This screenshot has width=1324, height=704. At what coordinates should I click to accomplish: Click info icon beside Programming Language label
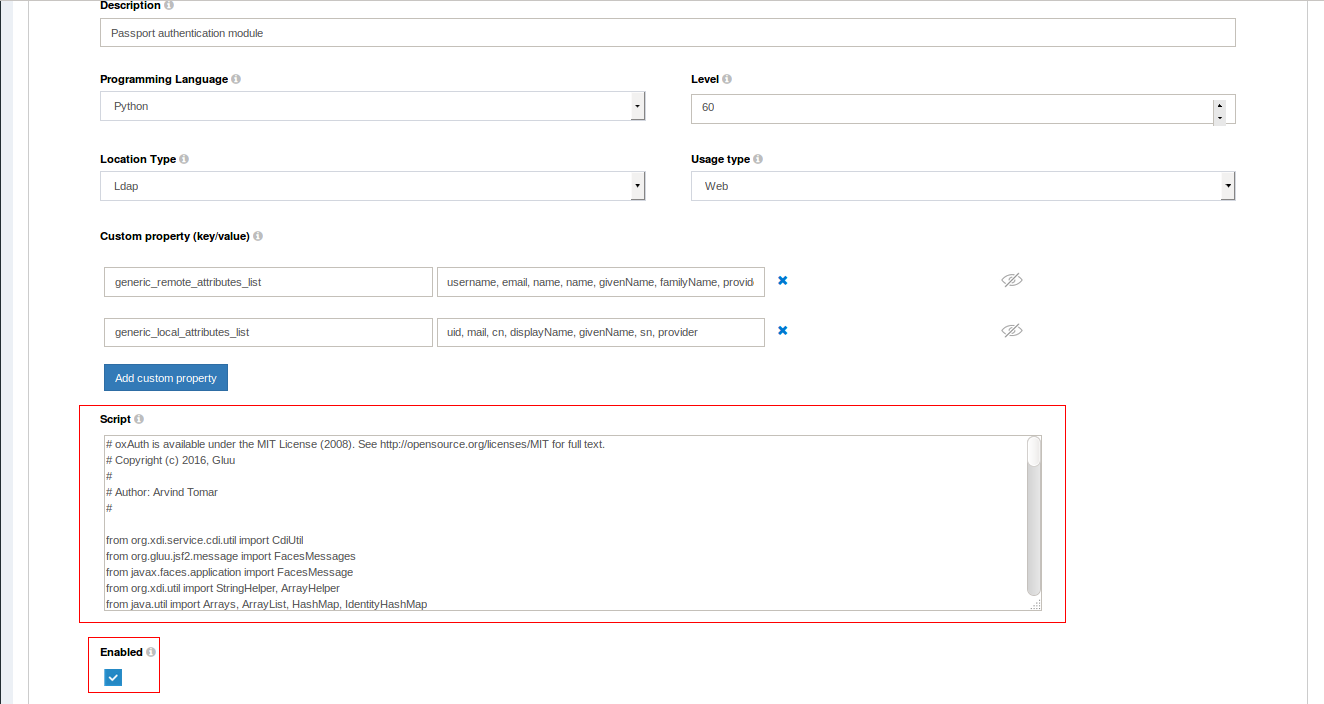[236, 79]
